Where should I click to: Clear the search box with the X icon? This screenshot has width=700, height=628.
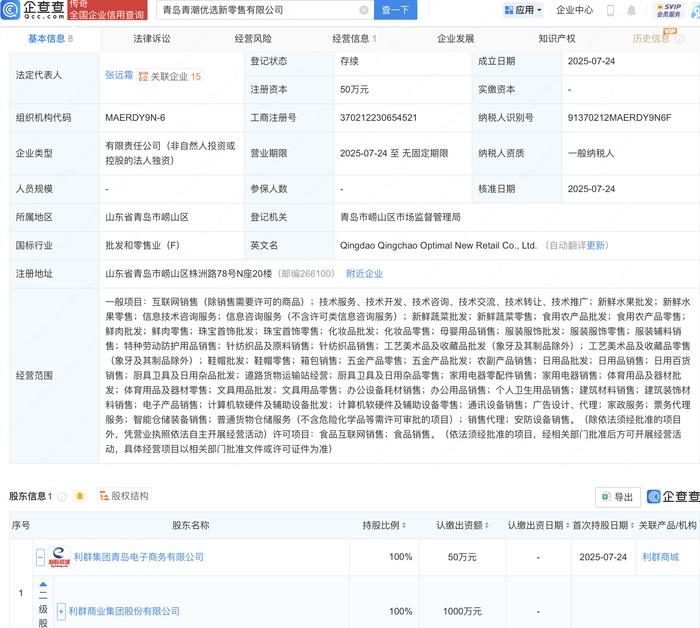pyautogui.click(x=364, y=10)
